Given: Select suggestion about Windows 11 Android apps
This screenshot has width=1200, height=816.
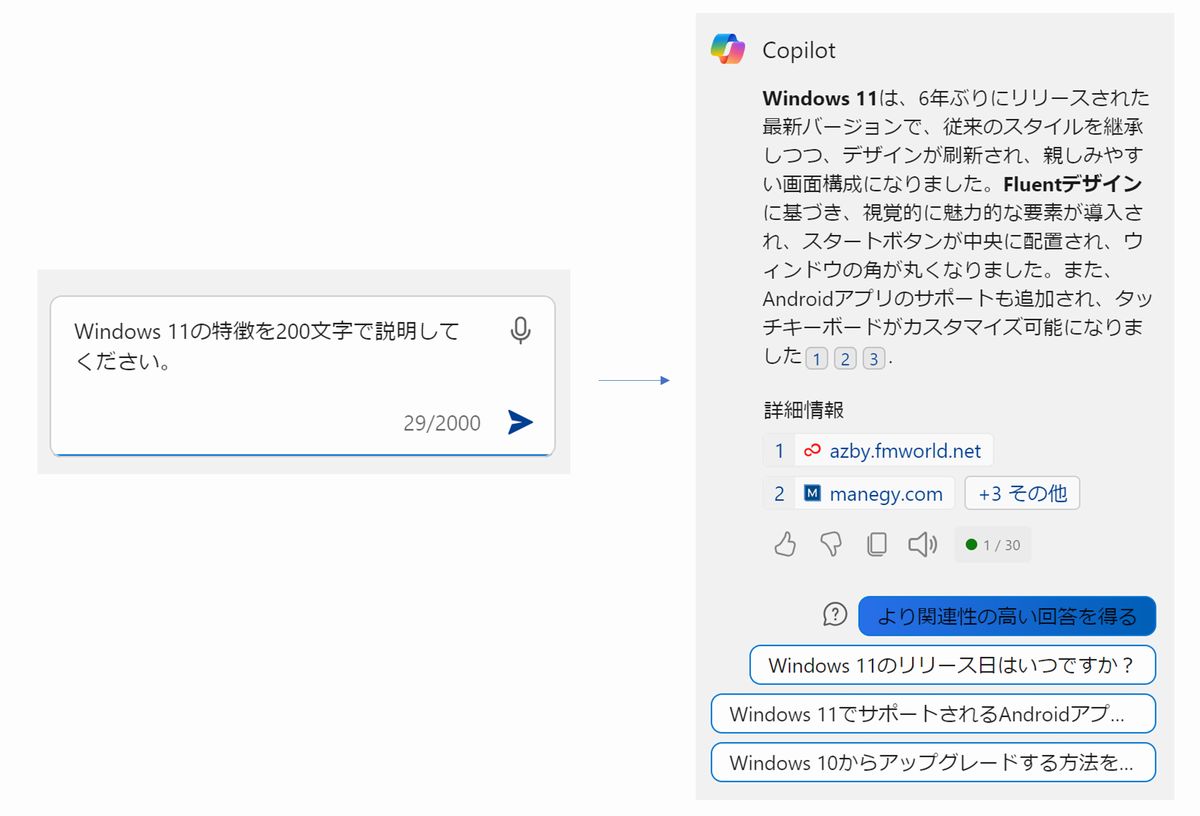Looking at the screenshot, I should point(933,714).
